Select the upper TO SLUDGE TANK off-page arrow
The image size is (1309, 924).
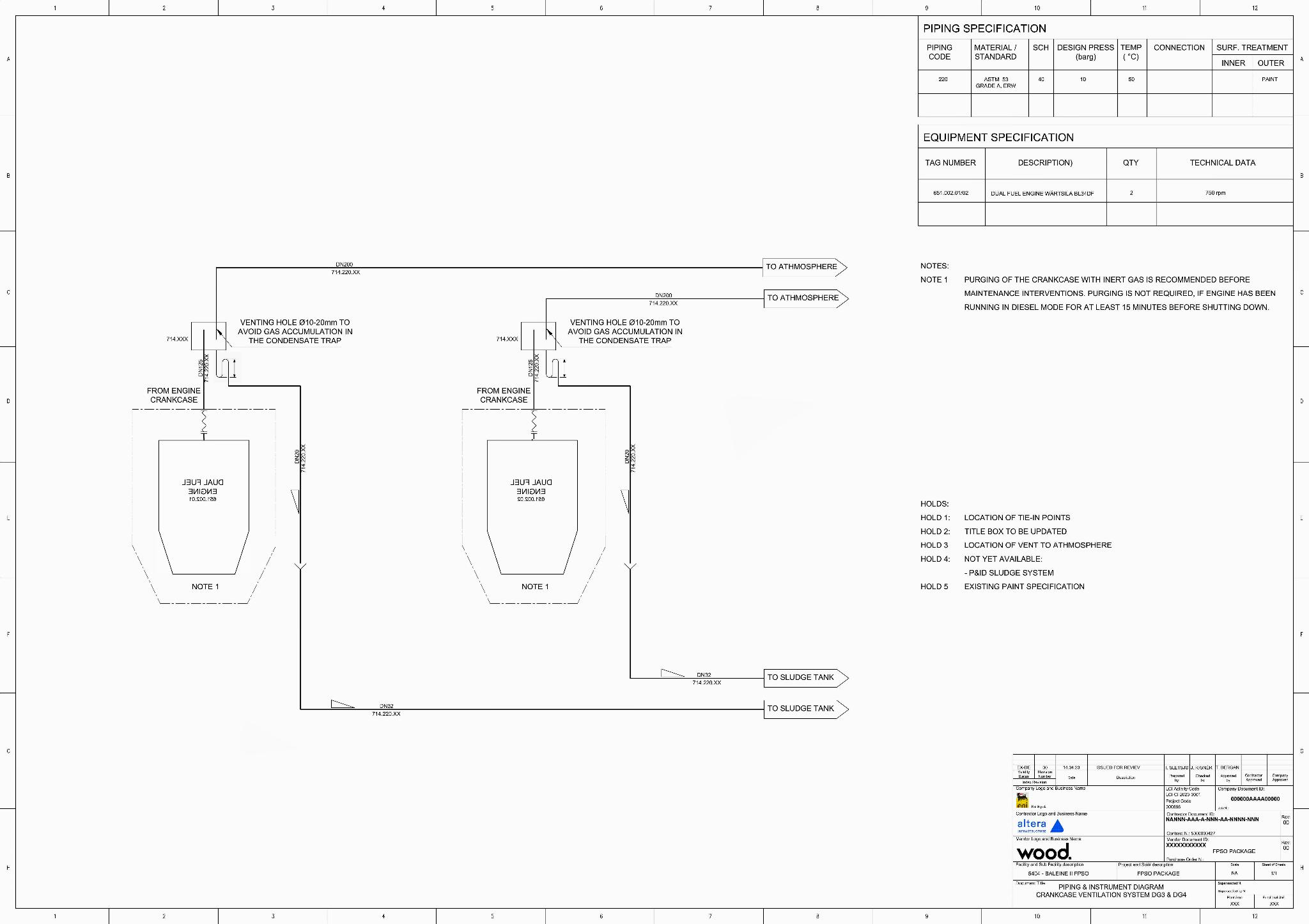pyautogui.click(x=806, y=678)
